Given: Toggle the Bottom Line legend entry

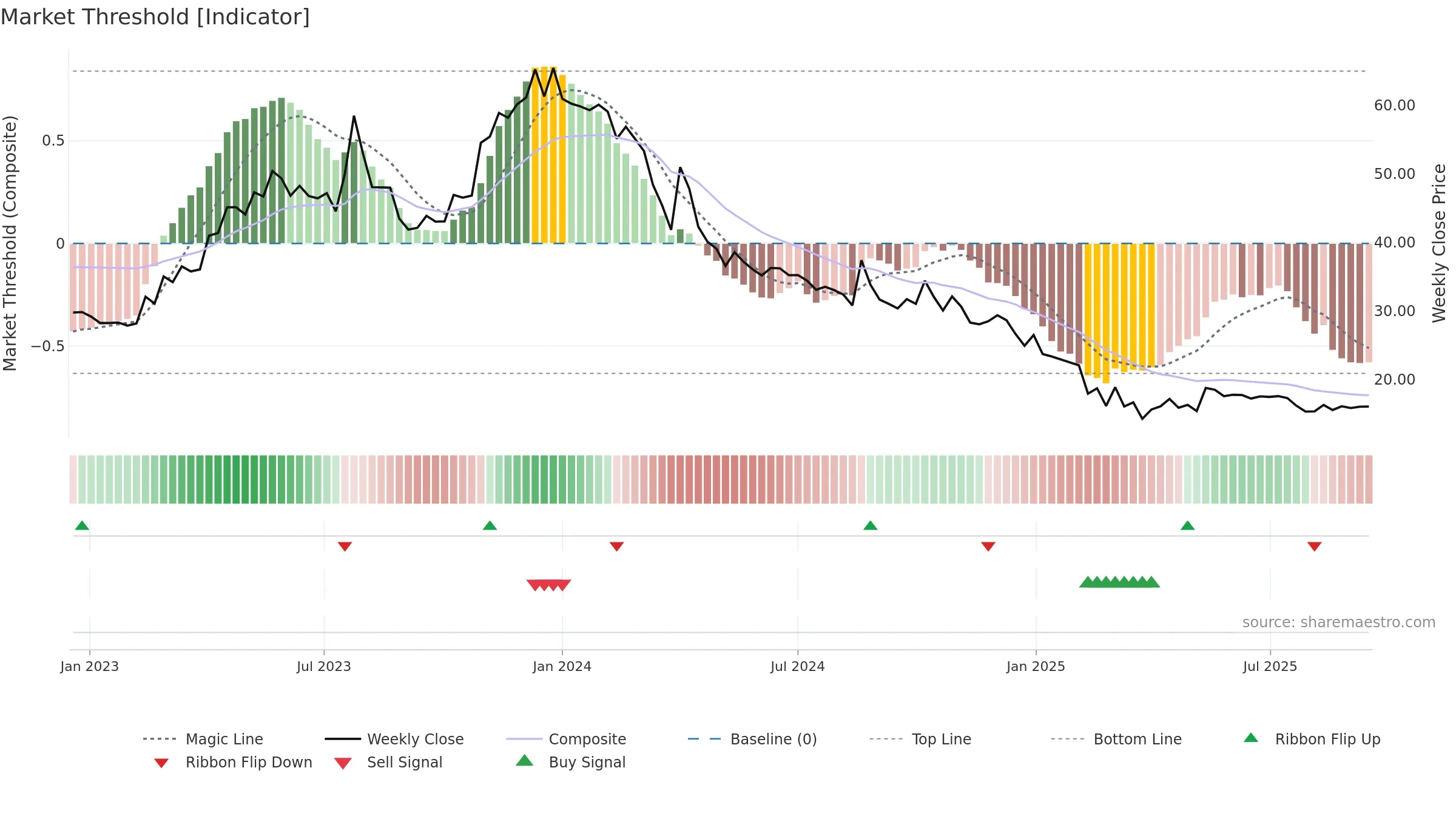Looking at the screenshot, I should pyautogui.click(x=1116, y=739).
